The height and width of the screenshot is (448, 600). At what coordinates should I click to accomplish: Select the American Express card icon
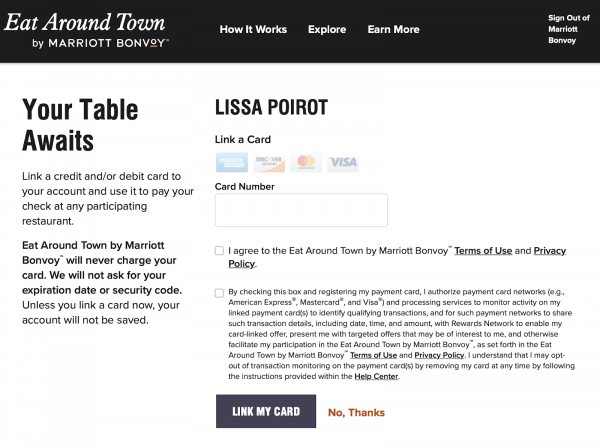pos(231,163)
